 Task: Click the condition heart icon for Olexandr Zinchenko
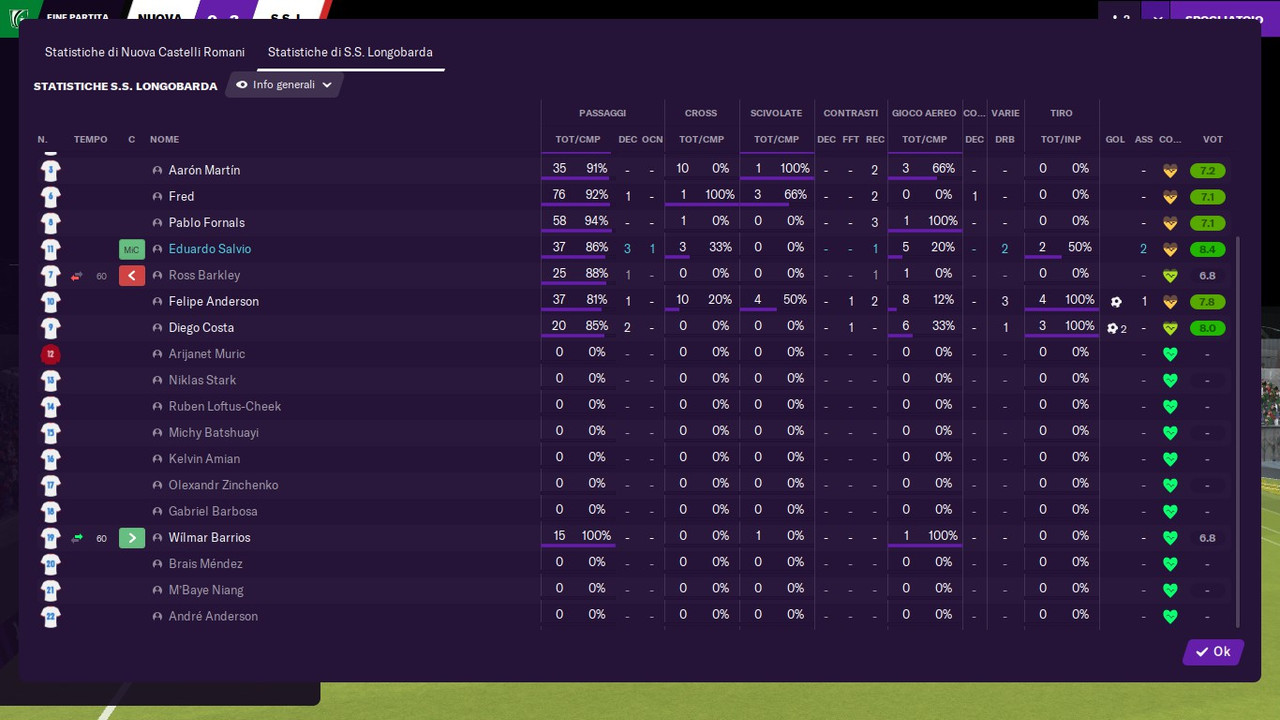(x=1170, y=486)
